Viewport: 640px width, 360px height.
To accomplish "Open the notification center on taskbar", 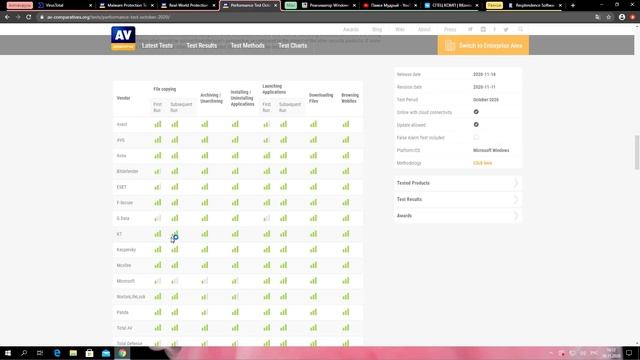I will point(629,353).
